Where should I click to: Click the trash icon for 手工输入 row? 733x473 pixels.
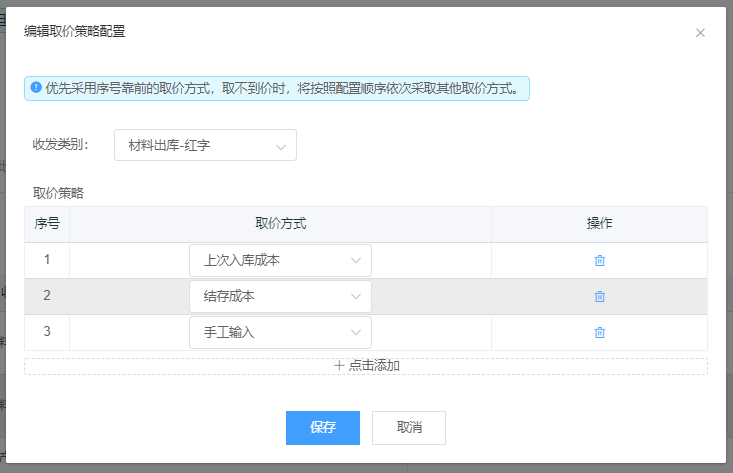pos(599,332)
